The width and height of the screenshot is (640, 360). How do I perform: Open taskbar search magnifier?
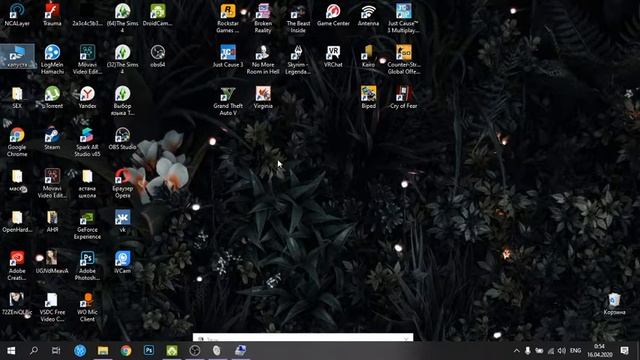point(34,351)
